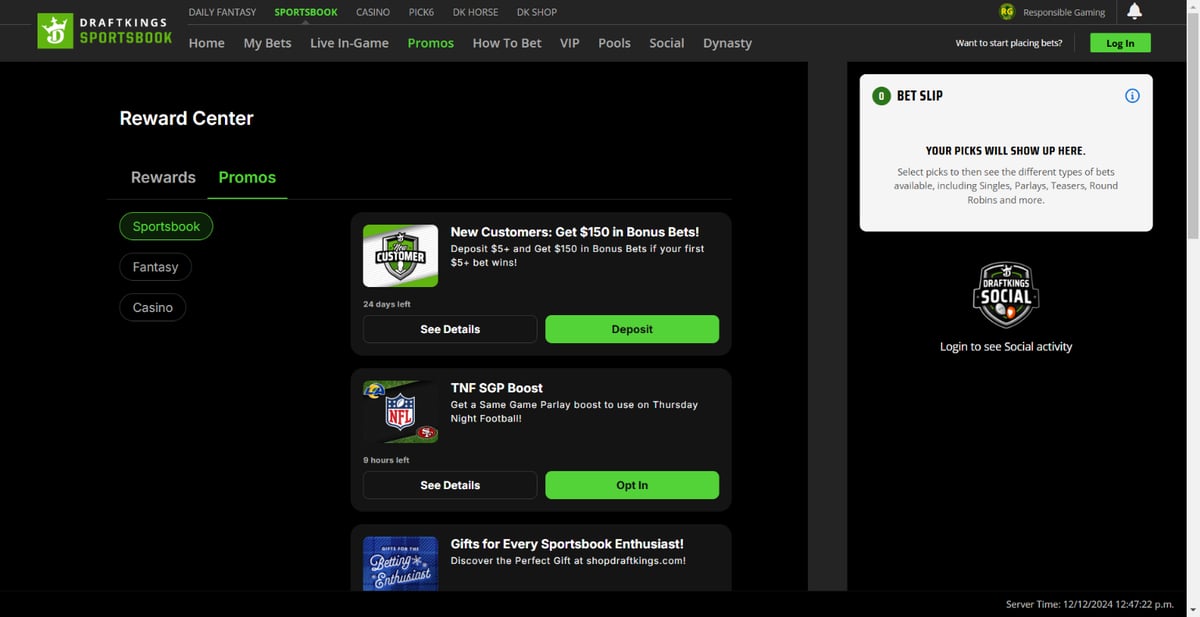
Task: Open the TNF SGP Boost NFL thumbnail
Action: [x=400, y=412]
